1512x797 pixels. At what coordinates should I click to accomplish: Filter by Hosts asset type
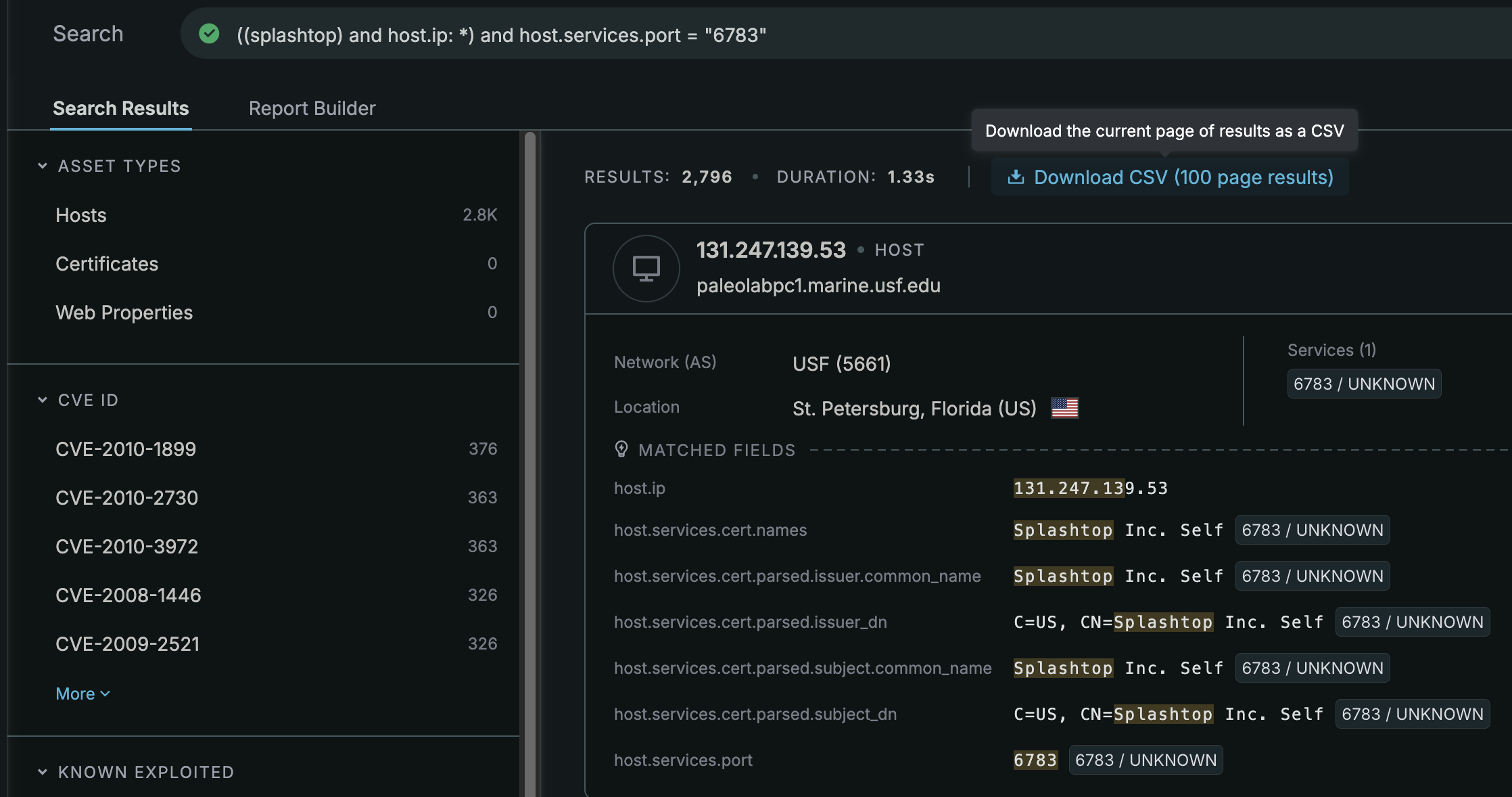[81, 215]
